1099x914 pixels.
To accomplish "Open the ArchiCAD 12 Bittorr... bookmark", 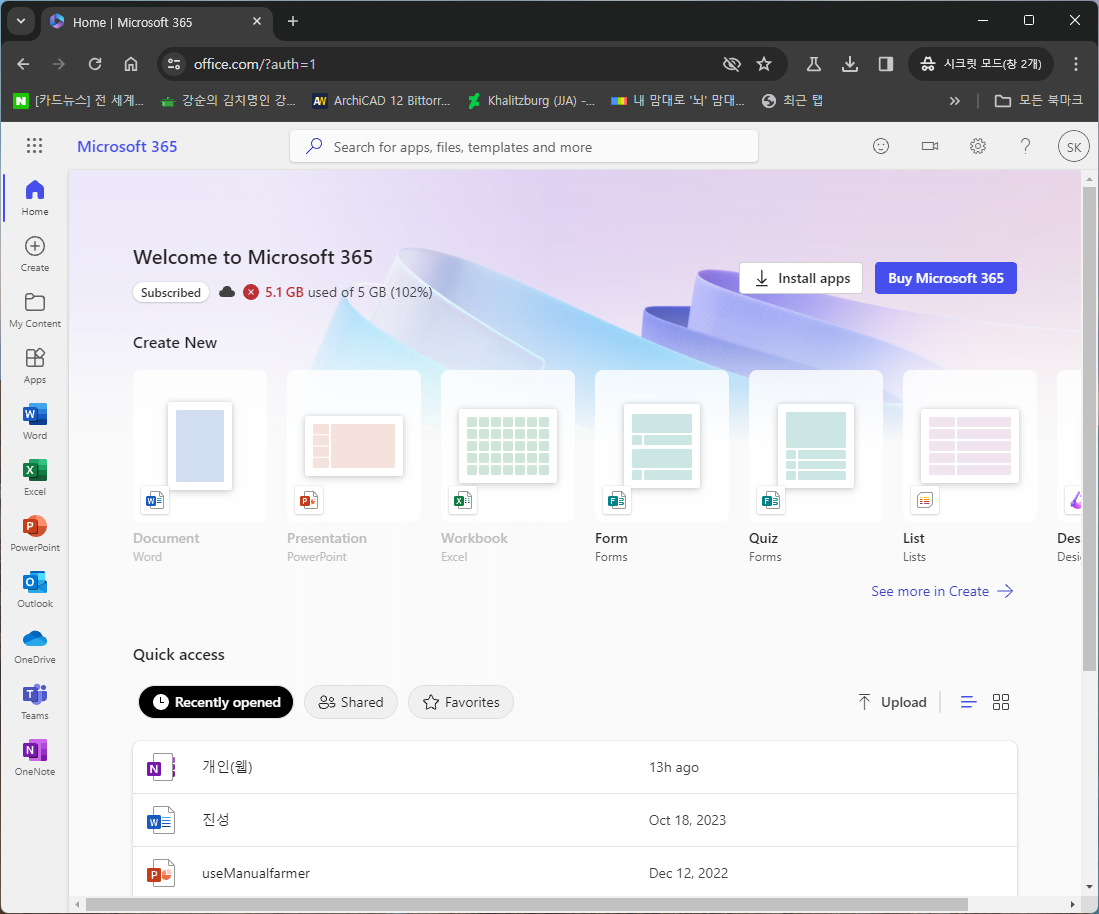I will click(381, 101).
